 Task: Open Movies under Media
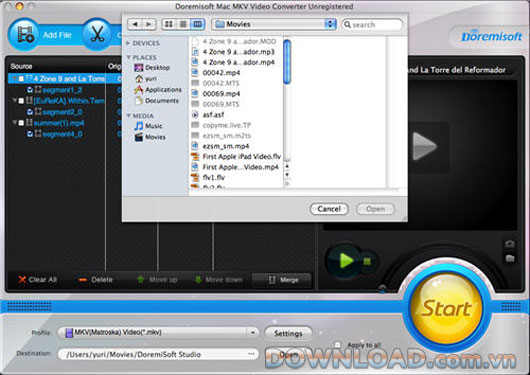tap(150, 137)
